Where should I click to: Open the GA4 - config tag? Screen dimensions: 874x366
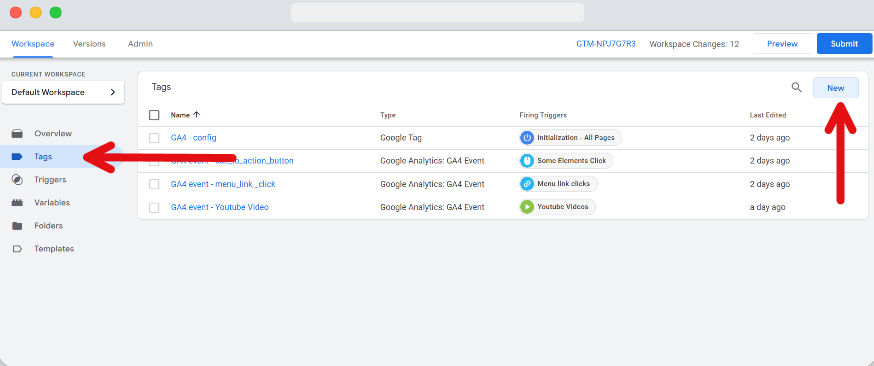[193, 138]
